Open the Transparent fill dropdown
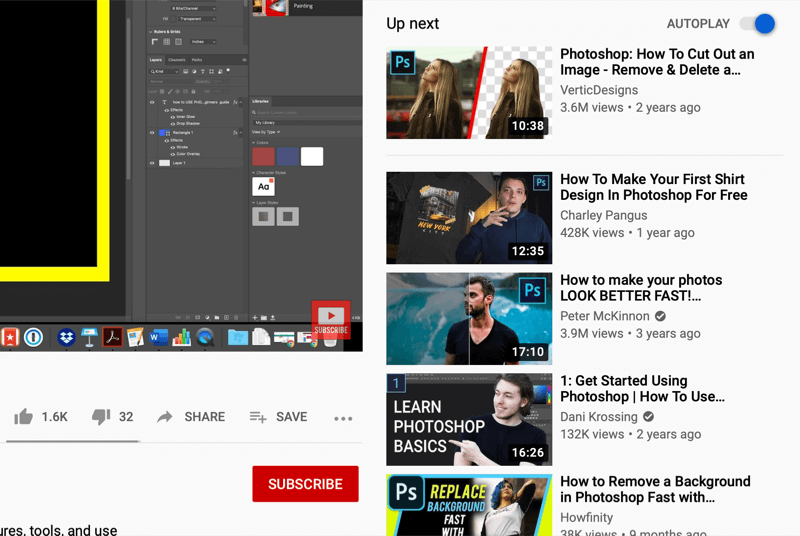Viewport: 800px width, 536px height. [197, 19]
